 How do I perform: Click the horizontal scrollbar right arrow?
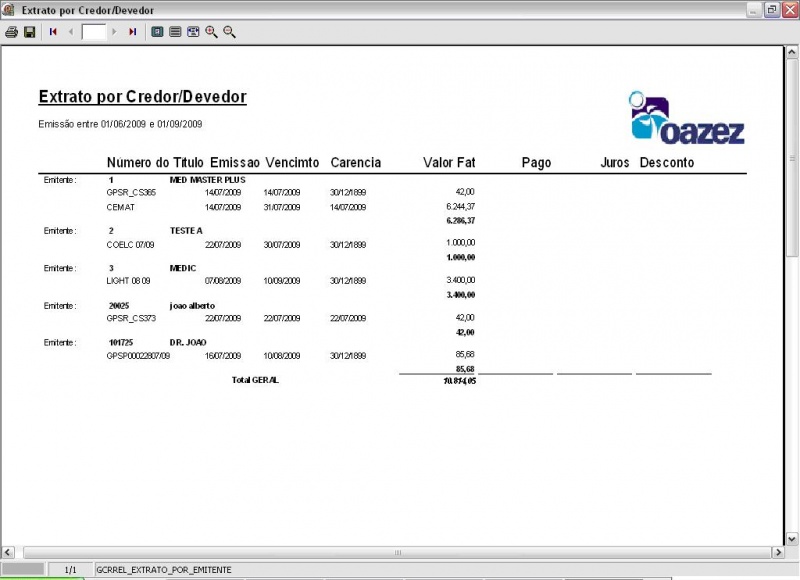(778, 552)
